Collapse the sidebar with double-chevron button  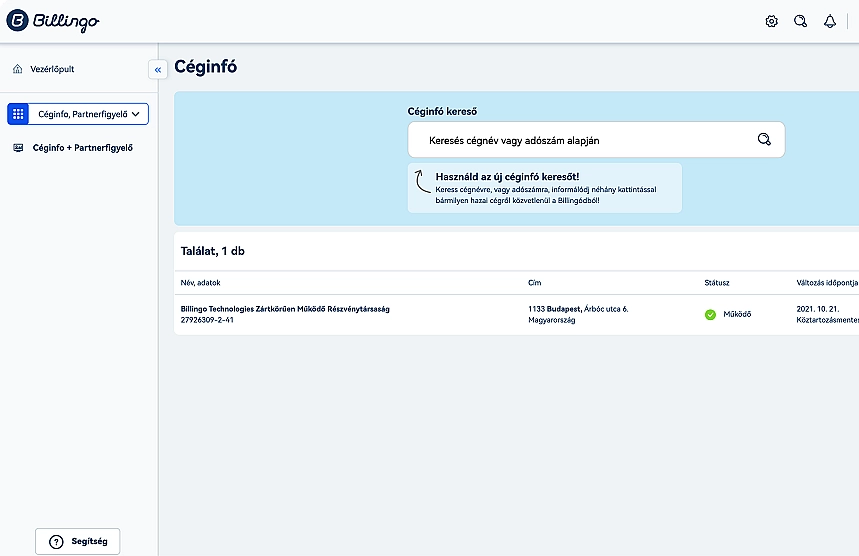tap(158, 69)
